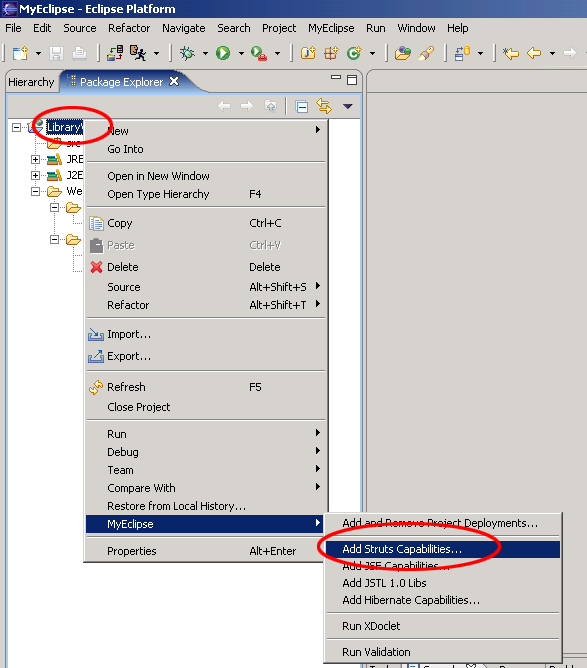This screenshot has height=668, width=587.
Task: Click the Last Edit Location icon
Action: (x=511, y=53)
